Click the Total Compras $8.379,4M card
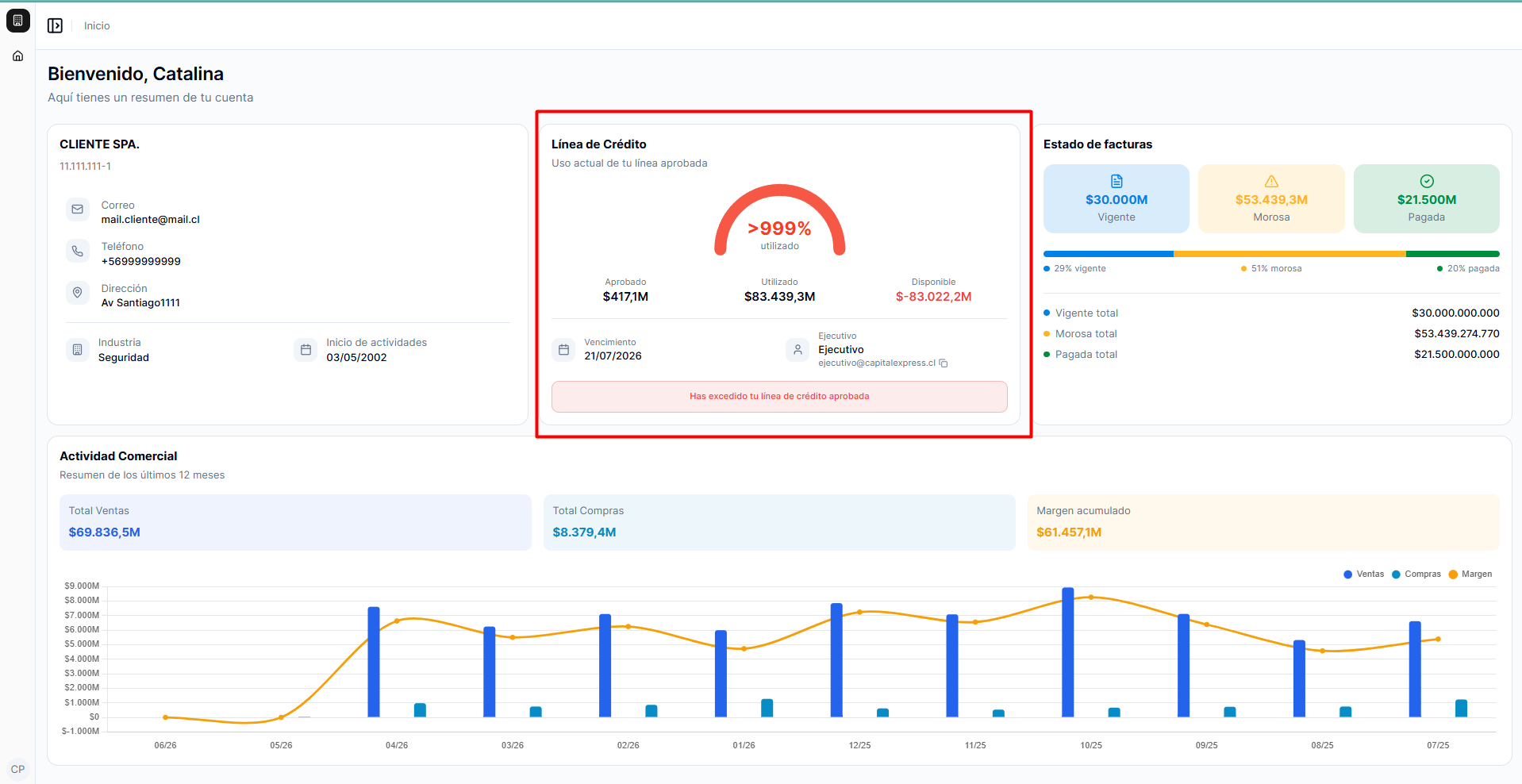The width and height of the screenshot is (1522, 784). pyautogui.click(x=779, y=522)
